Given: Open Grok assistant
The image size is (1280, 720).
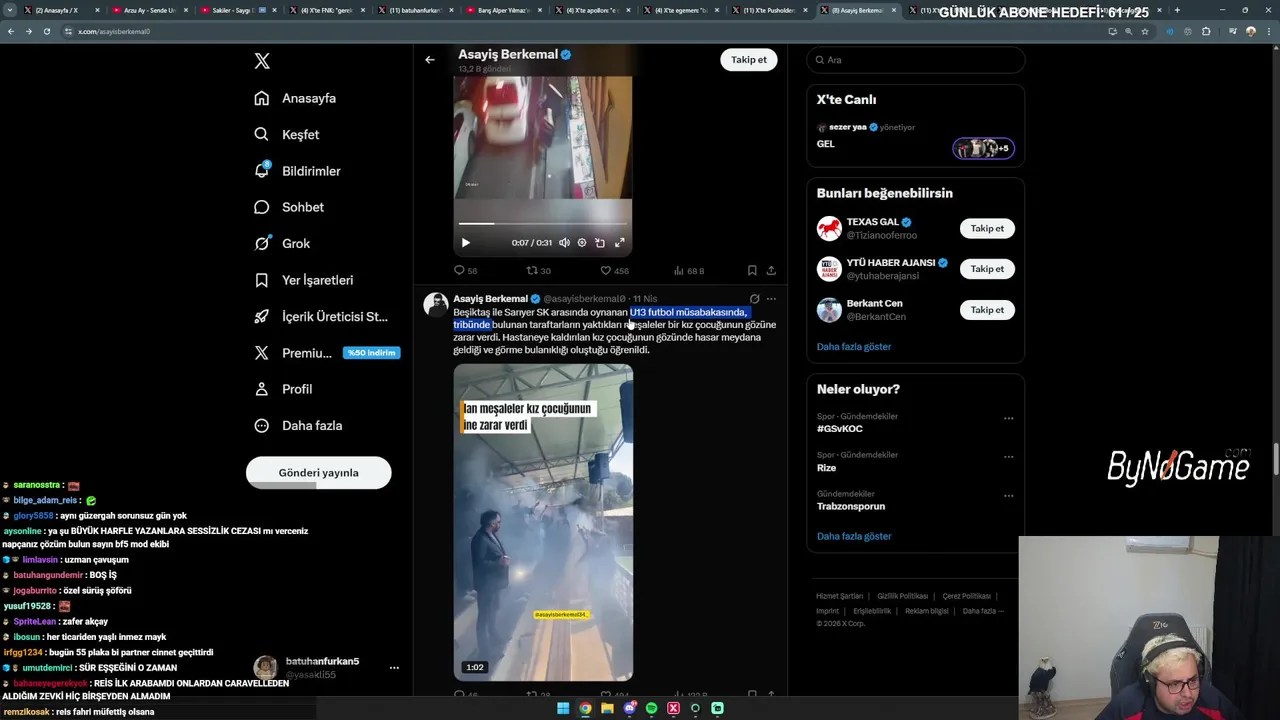Looking at the screenshot, I should point(282,243).
